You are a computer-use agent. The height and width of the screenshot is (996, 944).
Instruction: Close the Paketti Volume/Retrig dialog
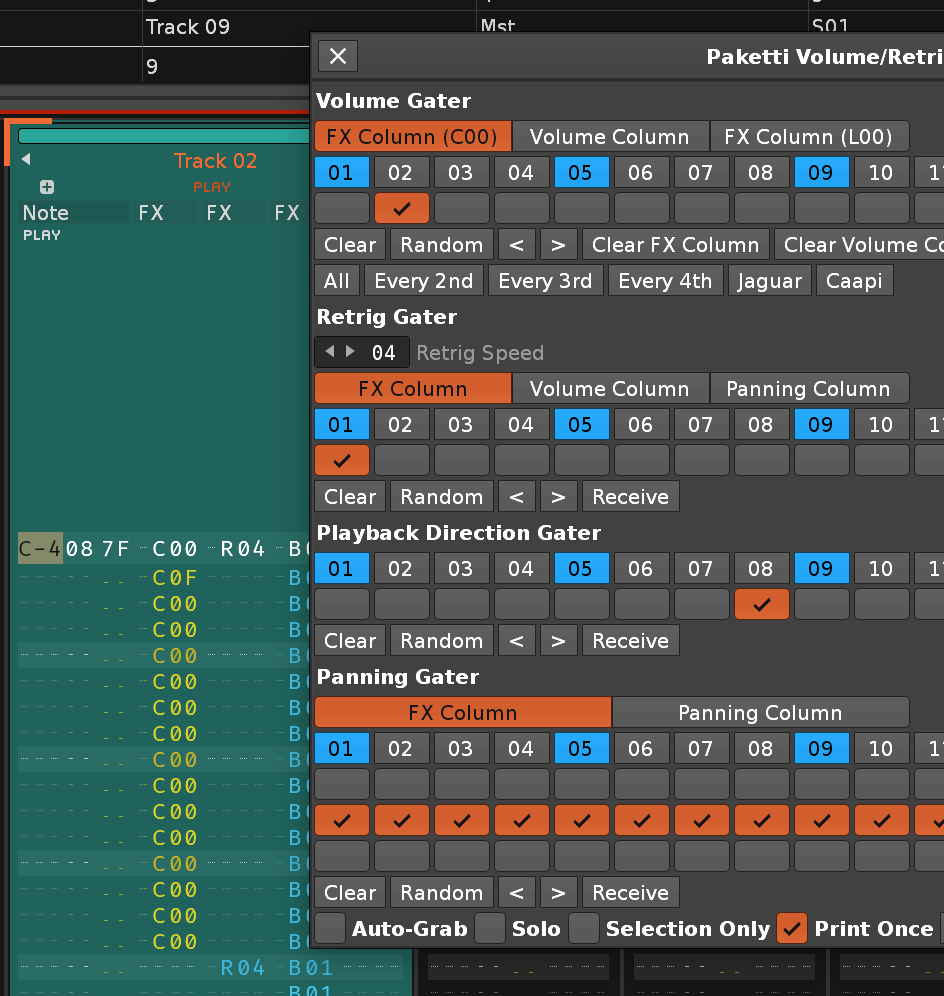click(x=338, y=56)
